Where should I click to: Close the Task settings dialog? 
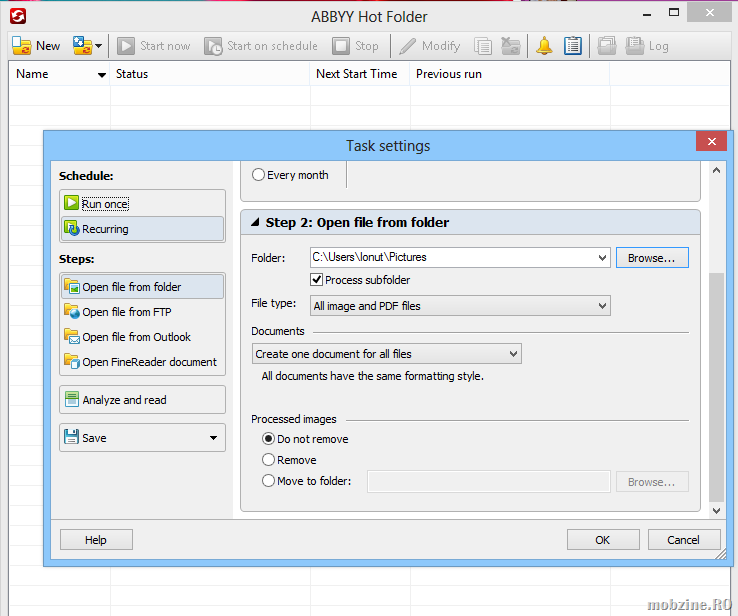click(x=712, y=141)
